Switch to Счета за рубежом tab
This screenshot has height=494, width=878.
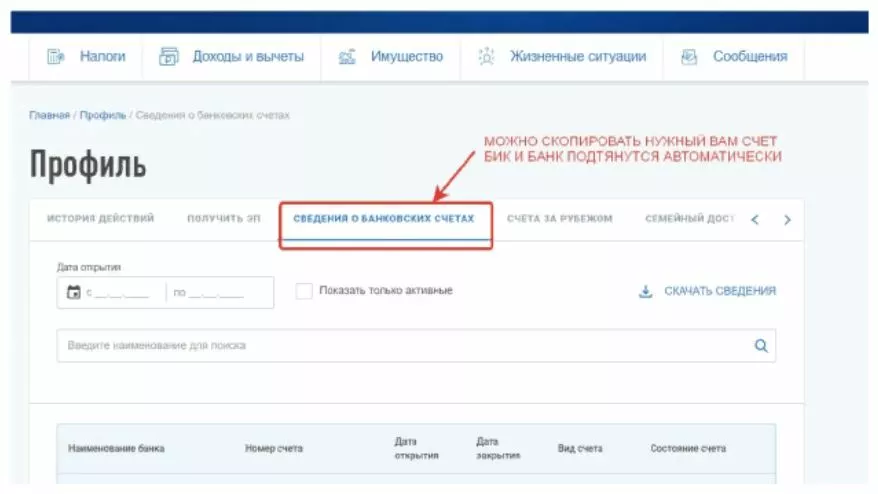coord(559,218)
